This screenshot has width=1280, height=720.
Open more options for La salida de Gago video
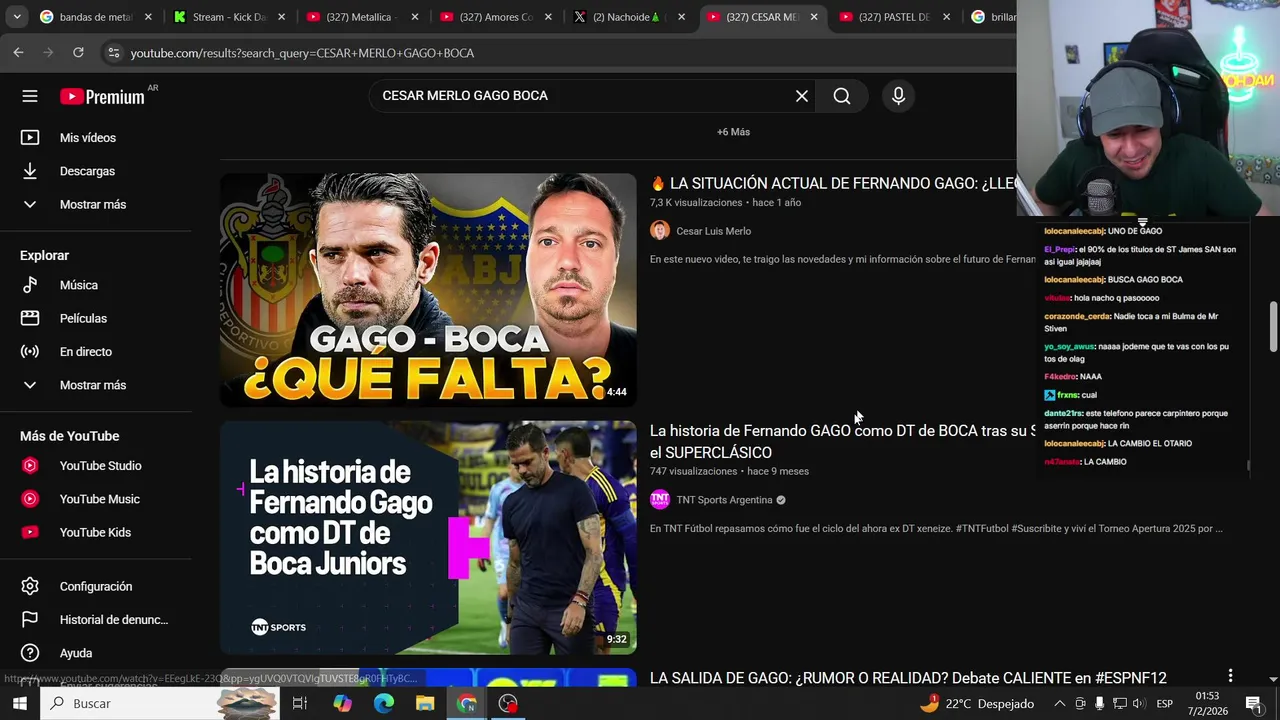click(x=1230, y=676)
